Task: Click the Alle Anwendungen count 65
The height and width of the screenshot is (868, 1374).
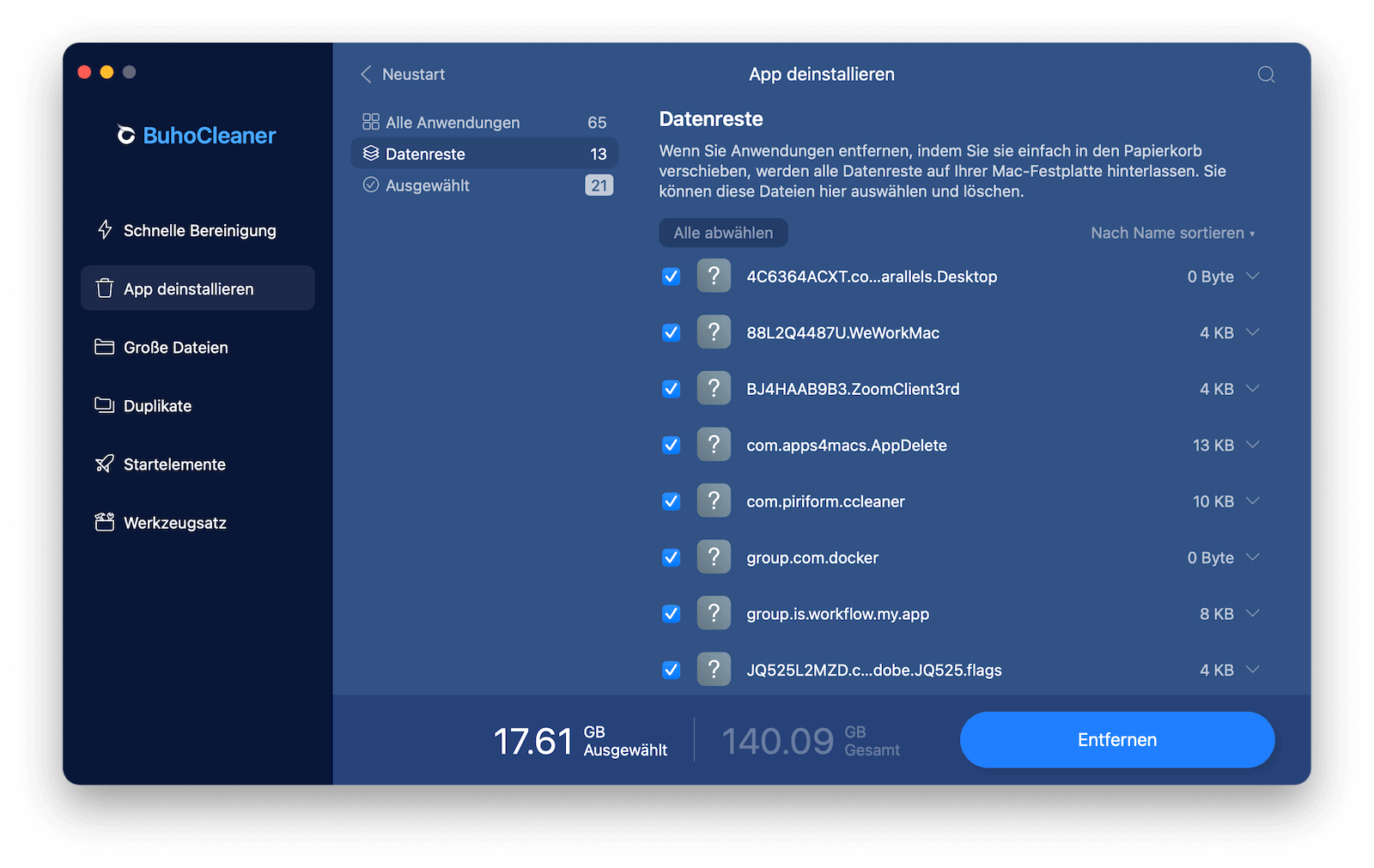Action: 597,123
